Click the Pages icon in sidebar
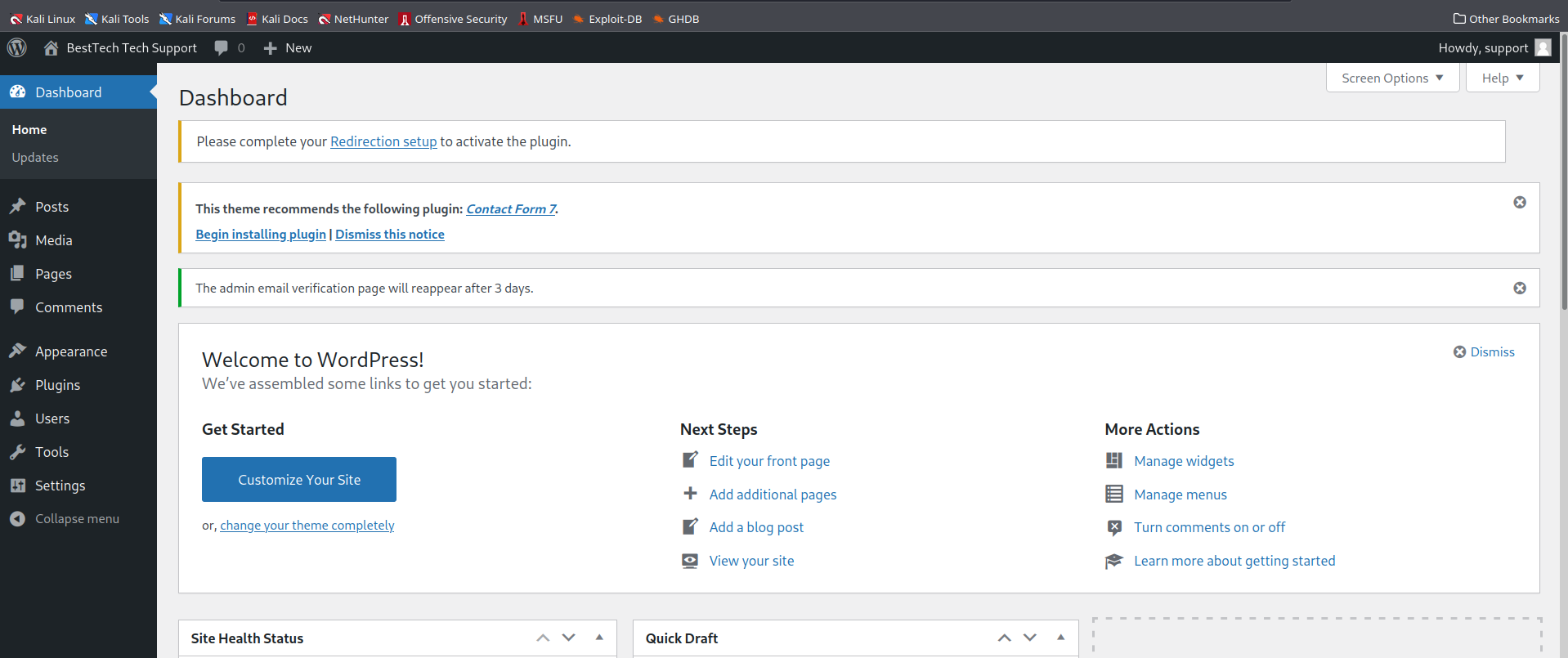This screenshot has width=1568, height=658. pyautogui.click(x=17, y=273)
